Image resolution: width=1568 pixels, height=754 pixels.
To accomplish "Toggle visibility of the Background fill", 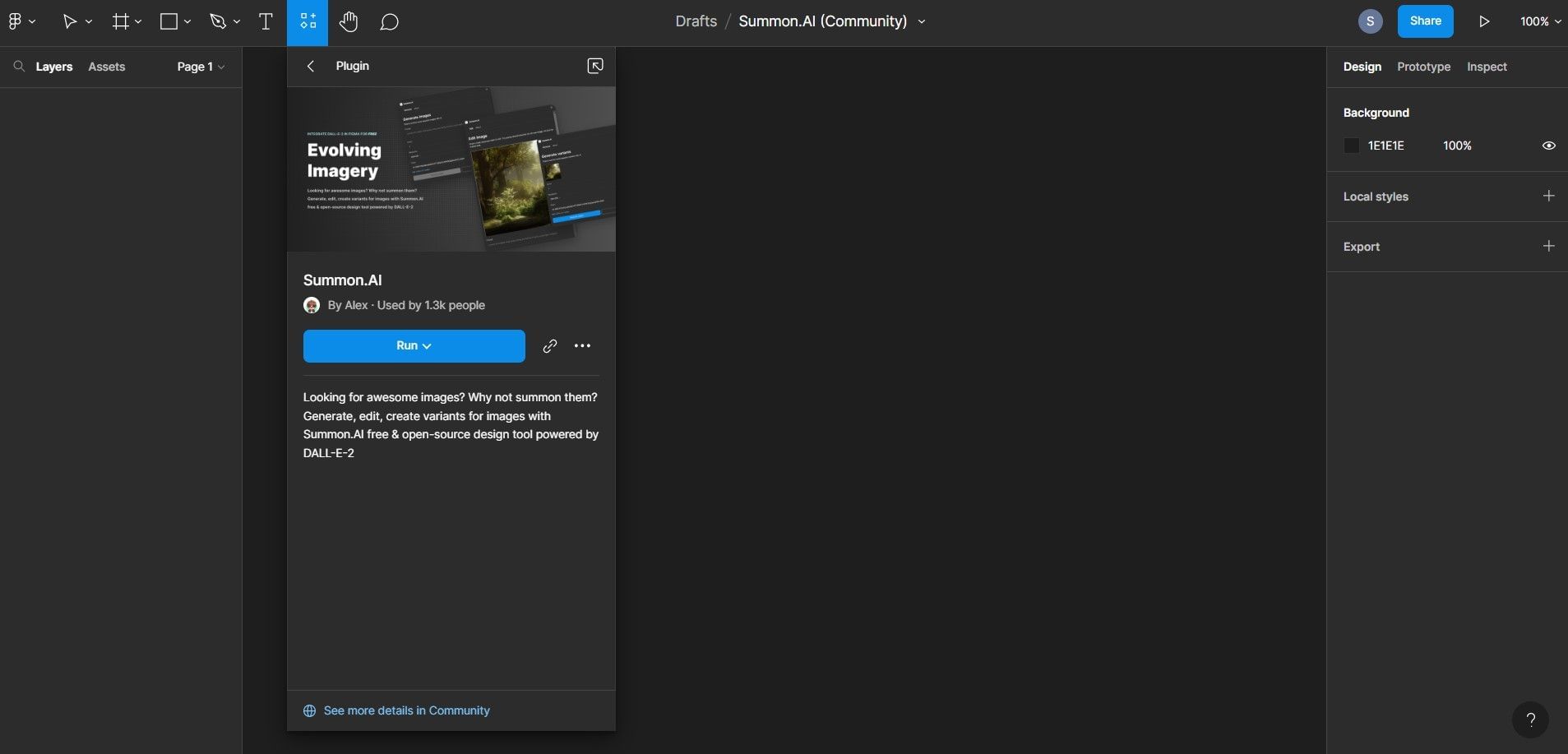I will click(x=1549, y=146).
